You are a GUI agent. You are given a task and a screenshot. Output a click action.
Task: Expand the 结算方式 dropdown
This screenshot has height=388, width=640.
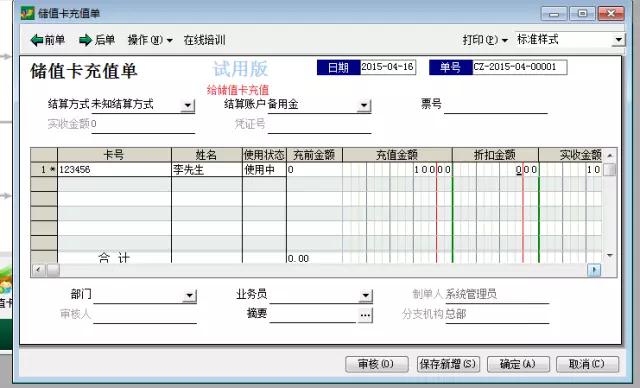[187, 105]
